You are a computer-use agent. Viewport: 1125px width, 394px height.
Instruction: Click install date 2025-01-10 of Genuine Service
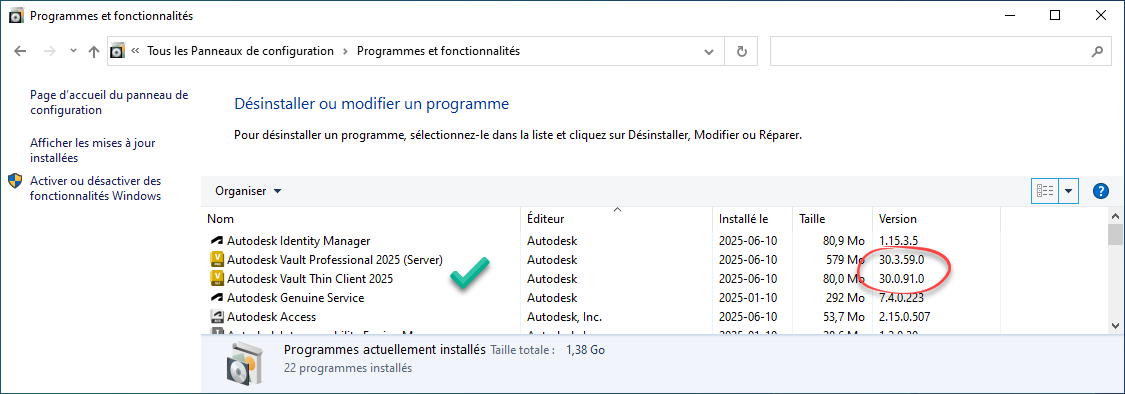tap(748, 297)
